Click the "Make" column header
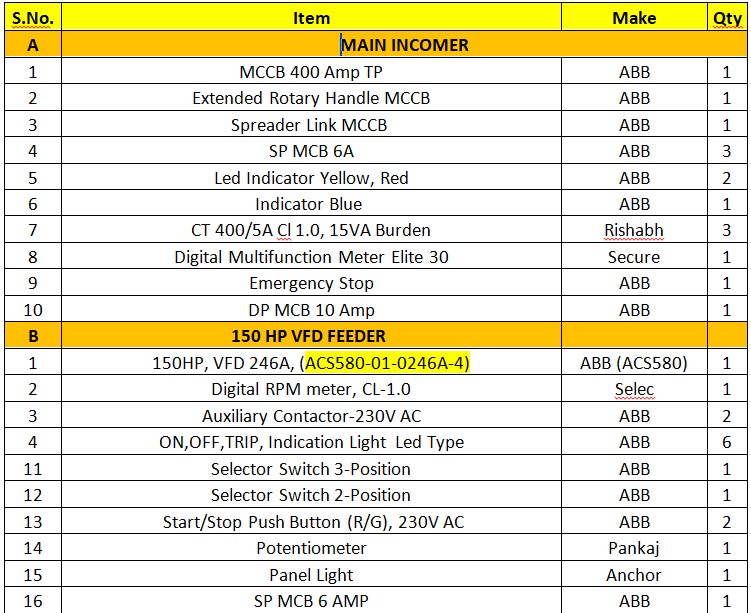The width and height of the screenshot is (751, 613). click(x=634, y=18)
